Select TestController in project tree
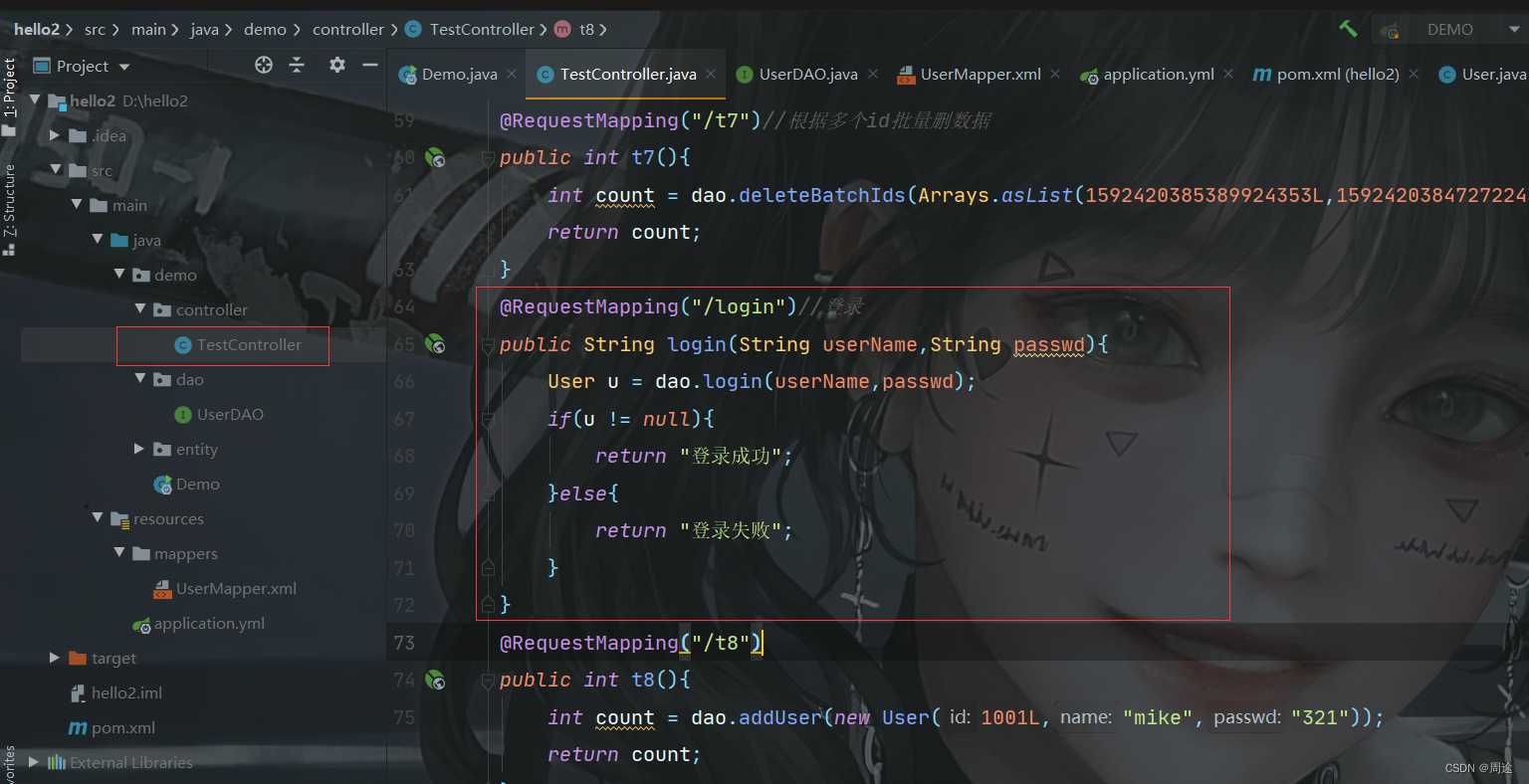Image resolution: width=1529 pixels, height=784 pixels. tap(238, 344)
